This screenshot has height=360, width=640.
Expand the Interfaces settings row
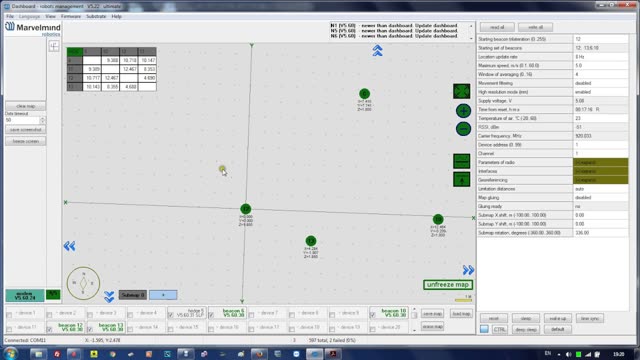point(600,171)
